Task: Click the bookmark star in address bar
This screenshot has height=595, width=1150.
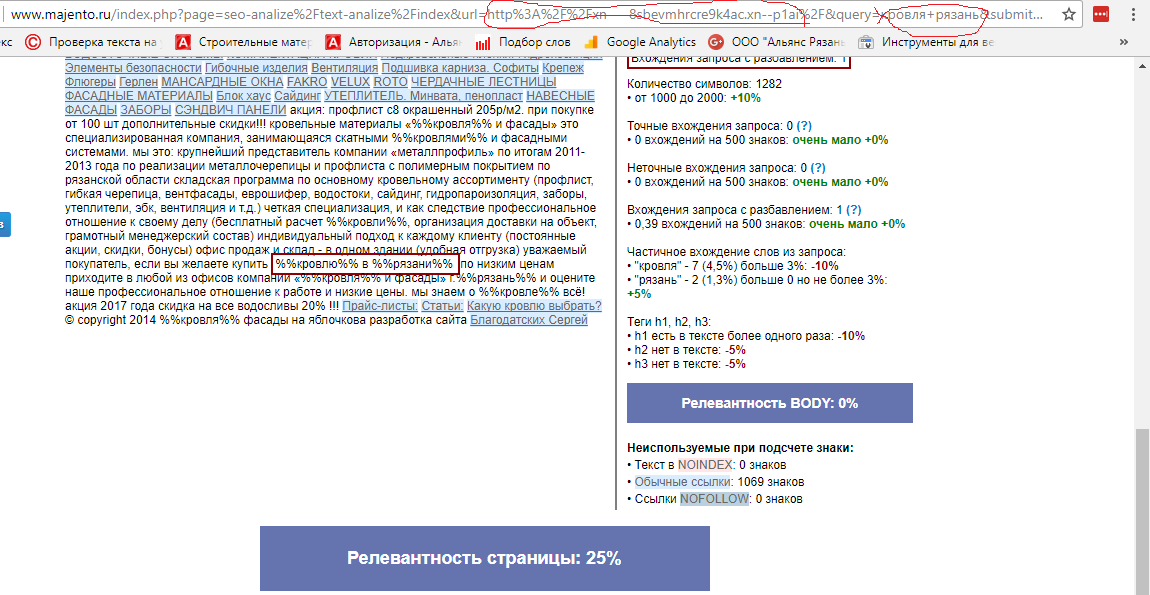Action: [1070, 15]
